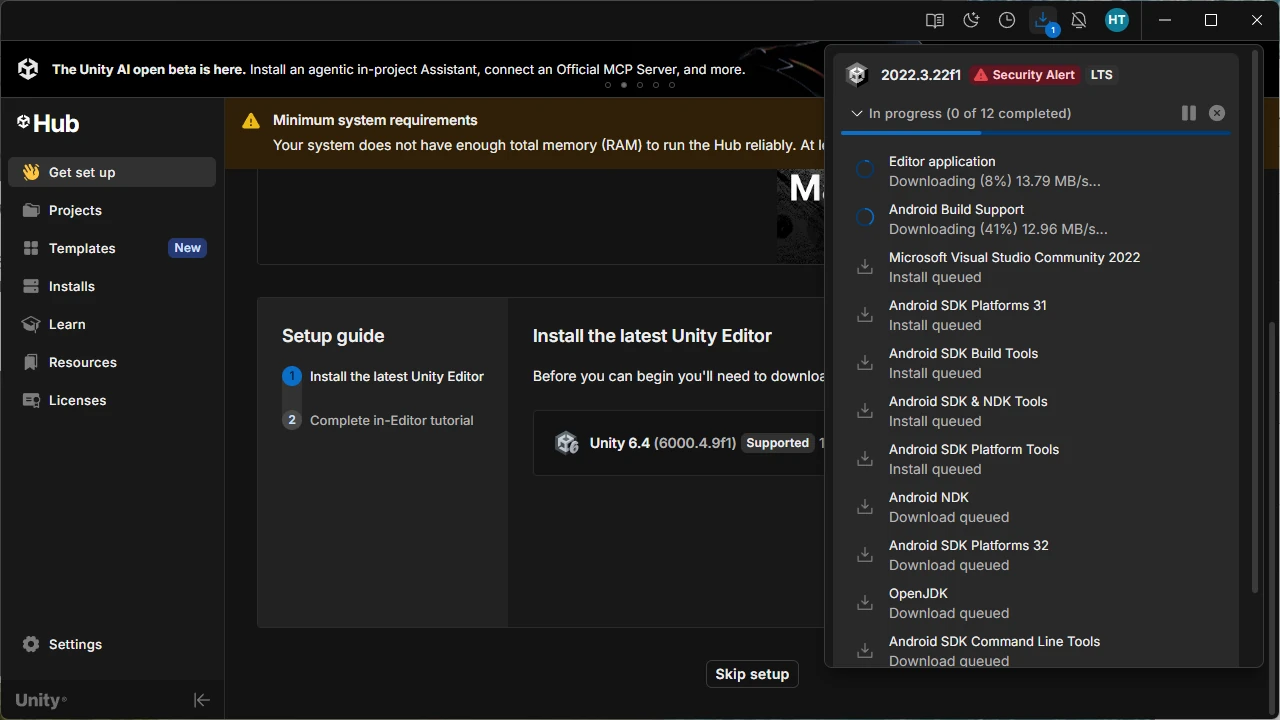Open Projects in the sidebar
Screen dimensions: 1280x720
(x=112, y=210)
